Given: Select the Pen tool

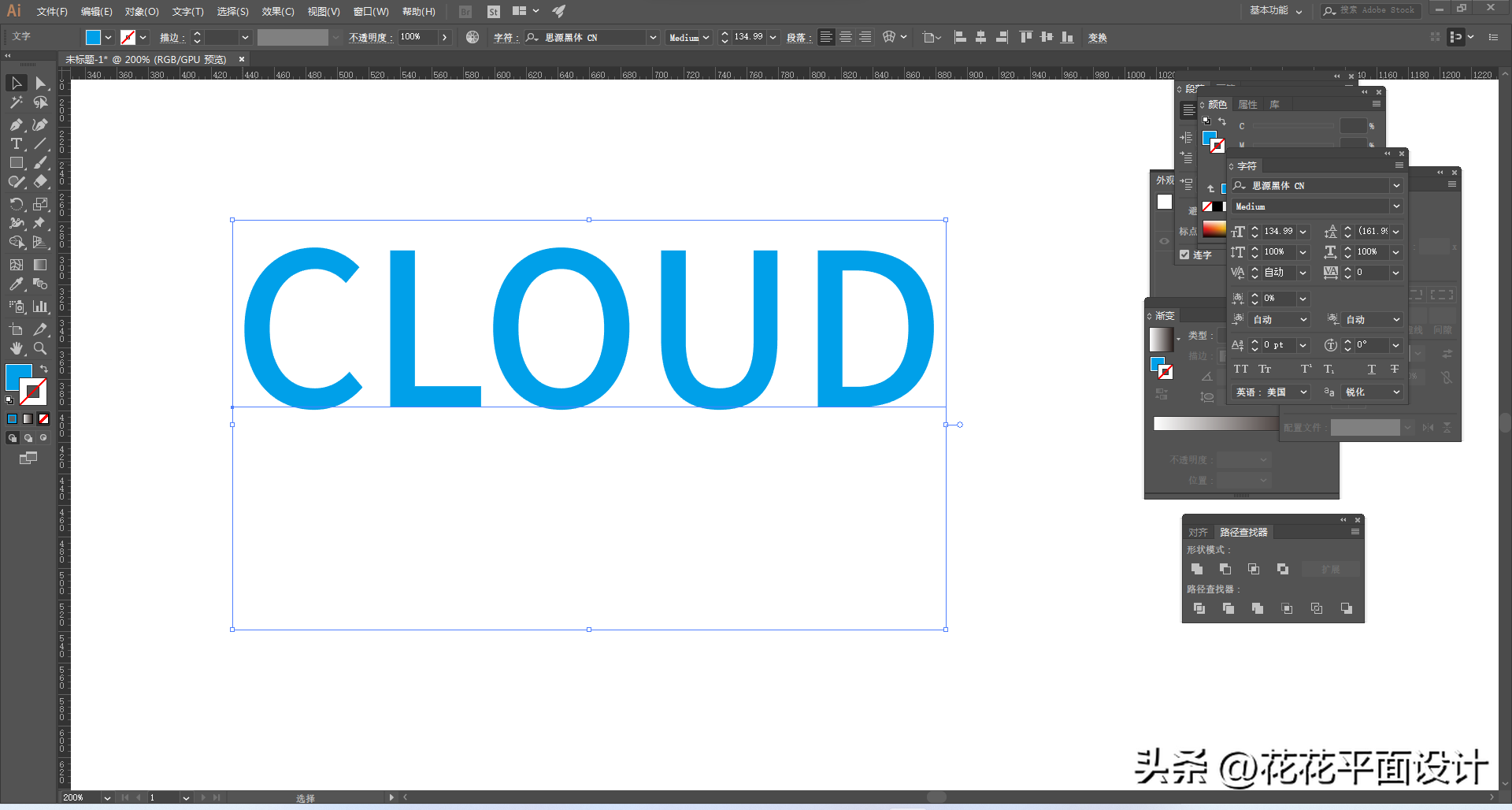Looking at the screenshot, I should click(x=16, y=124).
